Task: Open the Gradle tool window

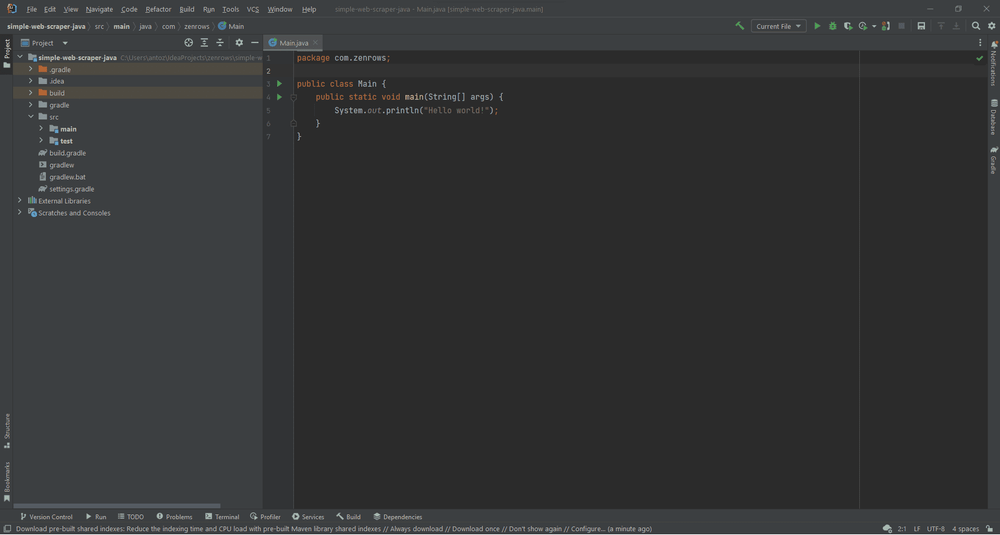Action: click(994, 160)
